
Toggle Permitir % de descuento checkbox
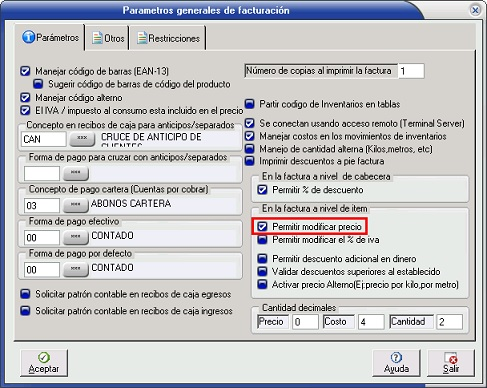click(262, 190)
